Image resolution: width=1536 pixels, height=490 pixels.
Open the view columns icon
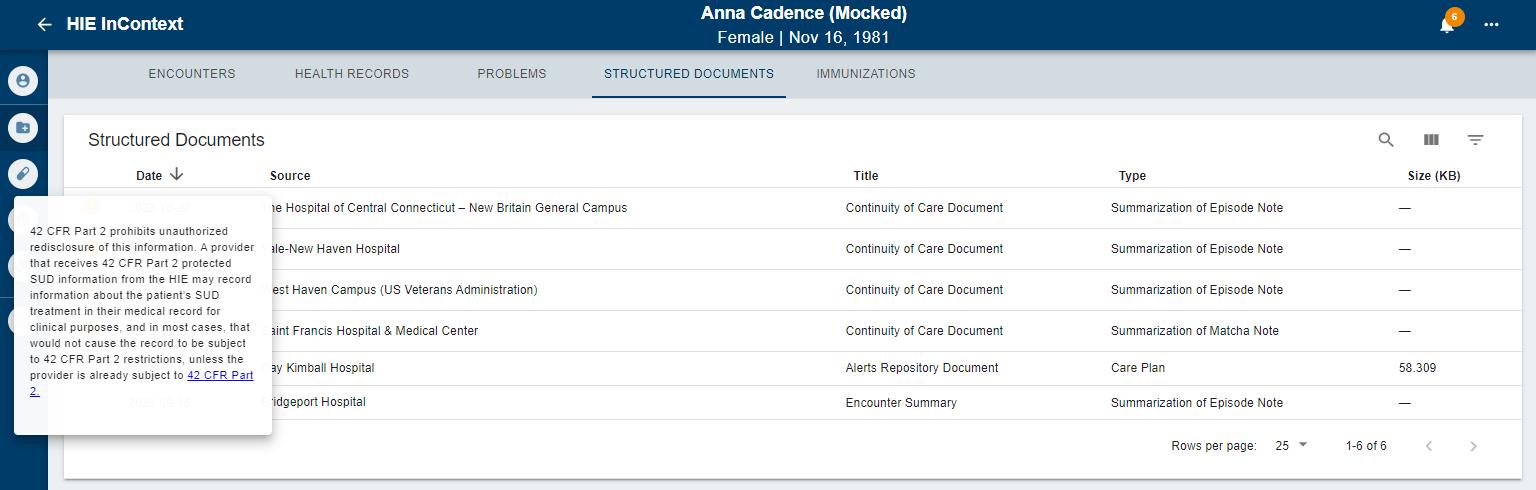(x=1431, y=140)
